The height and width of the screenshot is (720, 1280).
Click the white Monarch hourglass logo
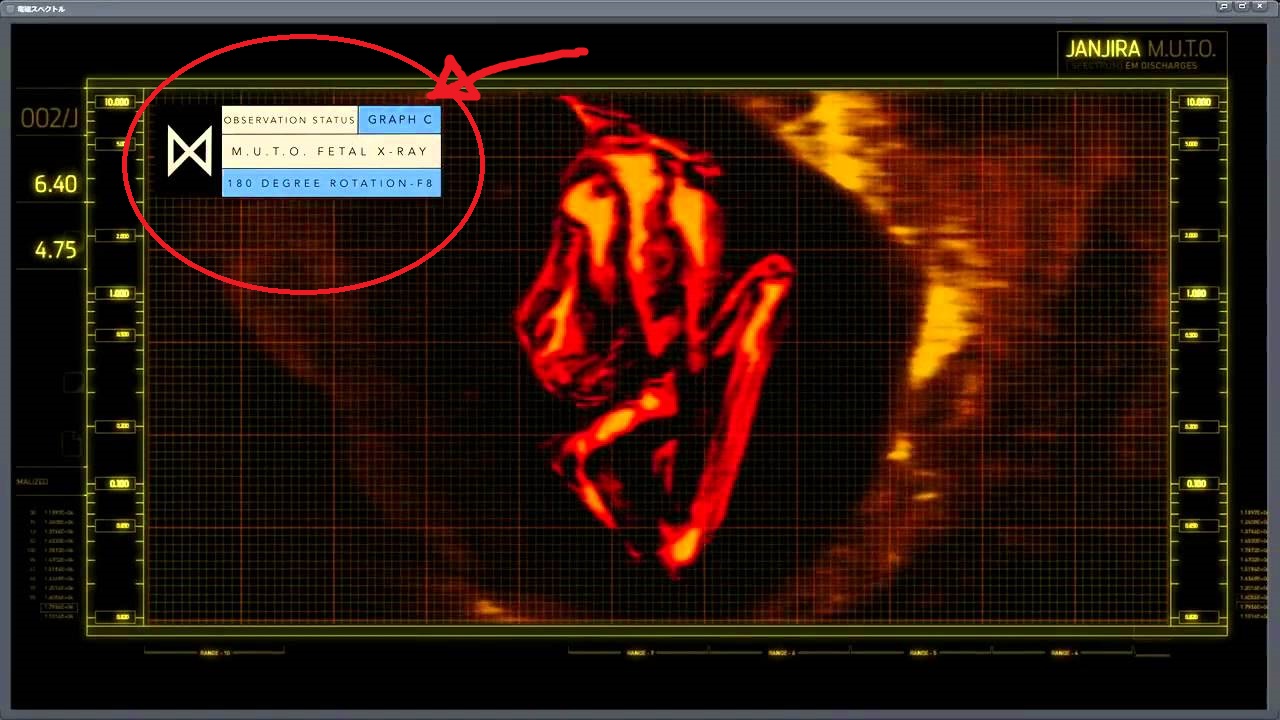pos(189,152)
